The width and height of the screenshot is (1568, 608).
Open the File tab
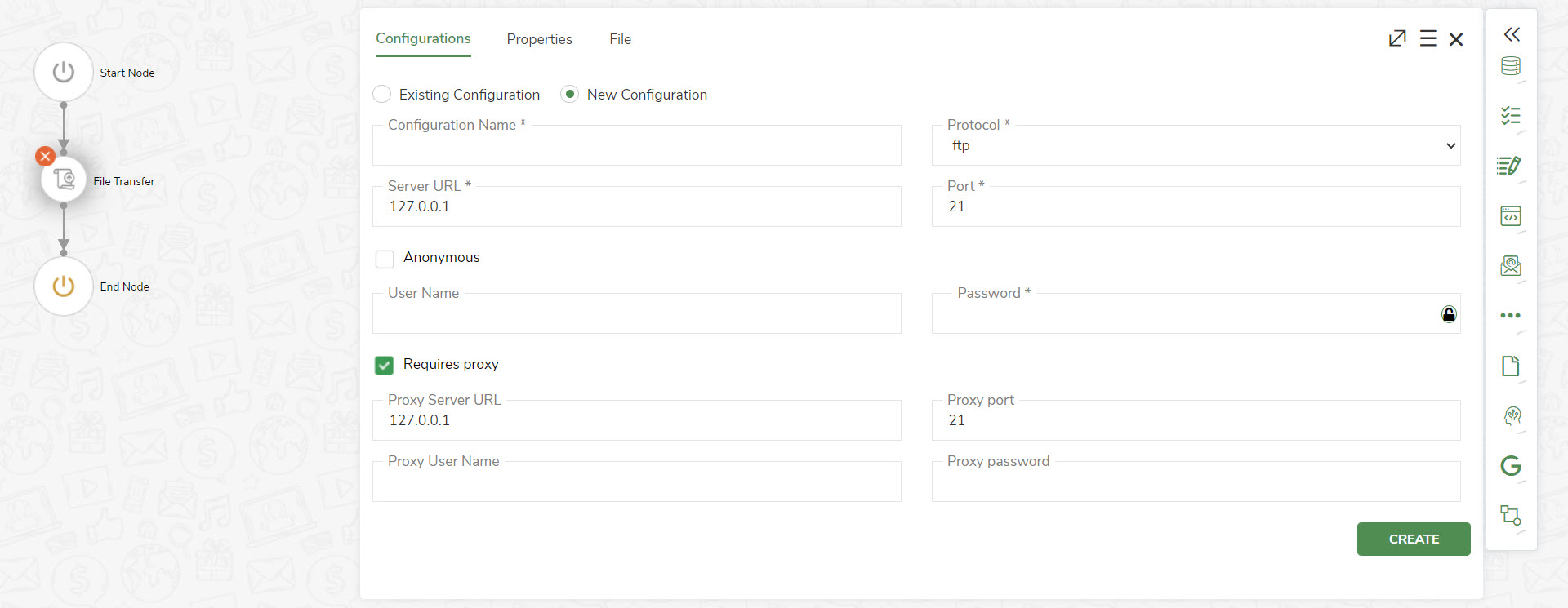tap(620, 38)
